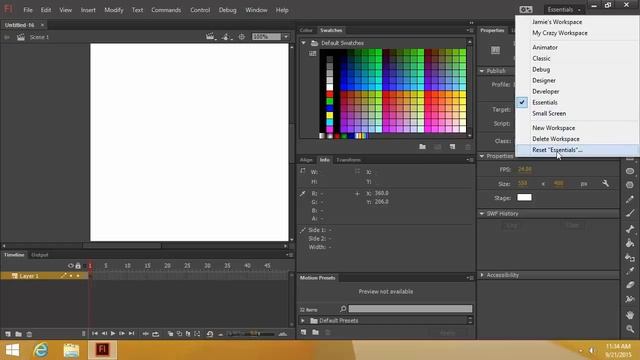The height and width of the screenshot is (360, 640).
Task: Click the Play button in Timeline
Action: (x=113, y=333)
